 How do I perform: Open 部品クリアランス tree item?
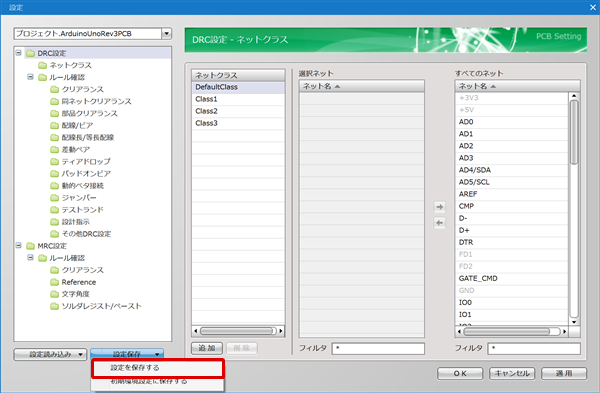pyautogui.click(x=90, y=113)
